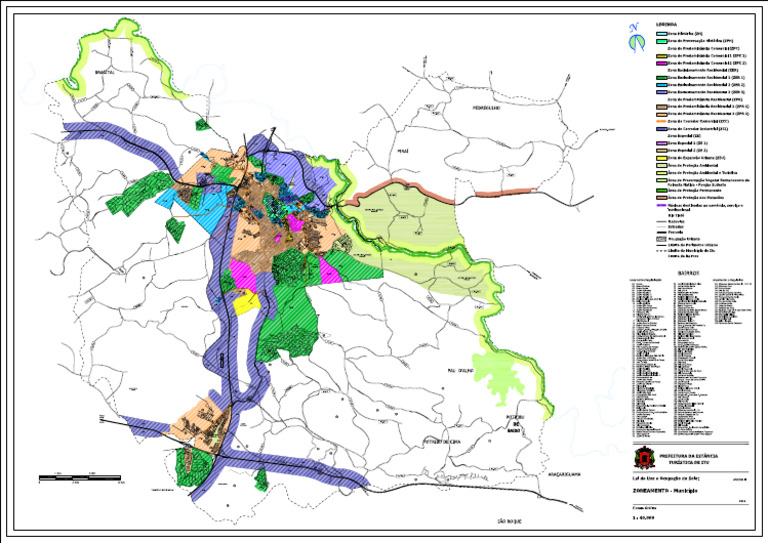Select the yellow Zona de Expansão Urbana swatch
Screen dimensions: 768x543
pyautogui.click(x=662, y=158)
